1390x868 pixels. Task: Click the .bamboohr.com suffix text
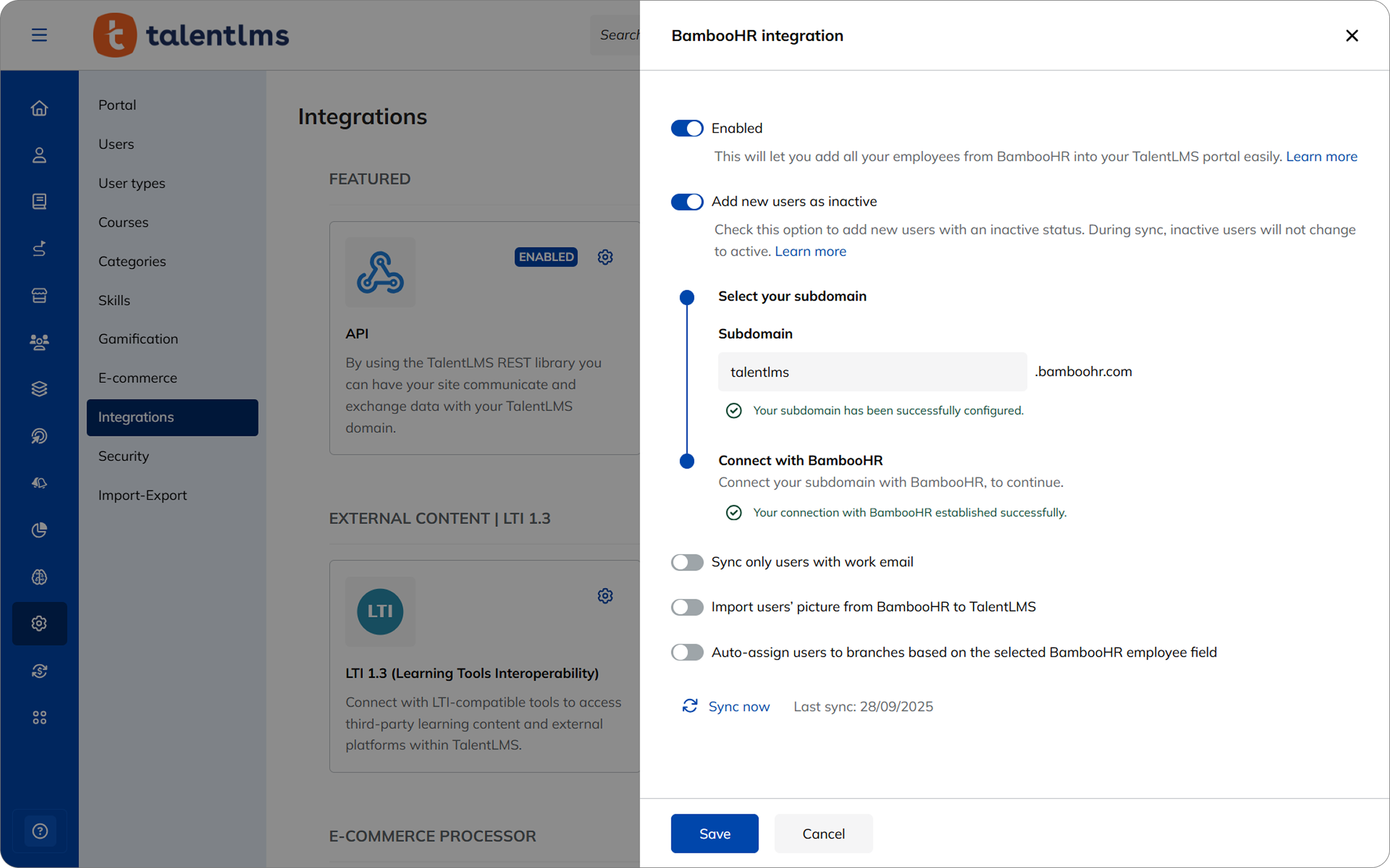(x=1083, y=371)
